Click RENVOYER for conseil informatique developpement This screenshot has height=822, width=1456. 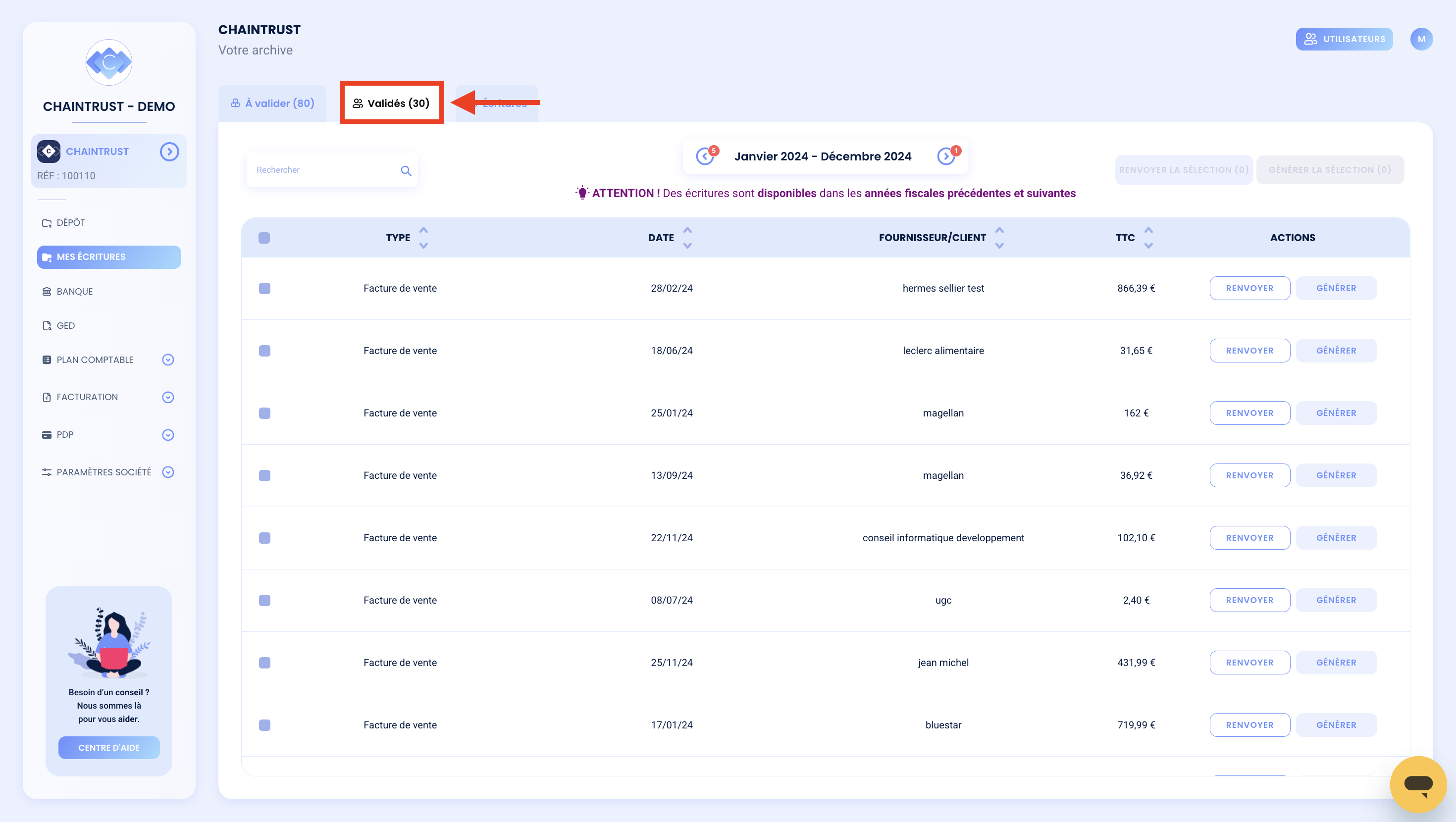pyautogui.click(x=1249, y=538)
